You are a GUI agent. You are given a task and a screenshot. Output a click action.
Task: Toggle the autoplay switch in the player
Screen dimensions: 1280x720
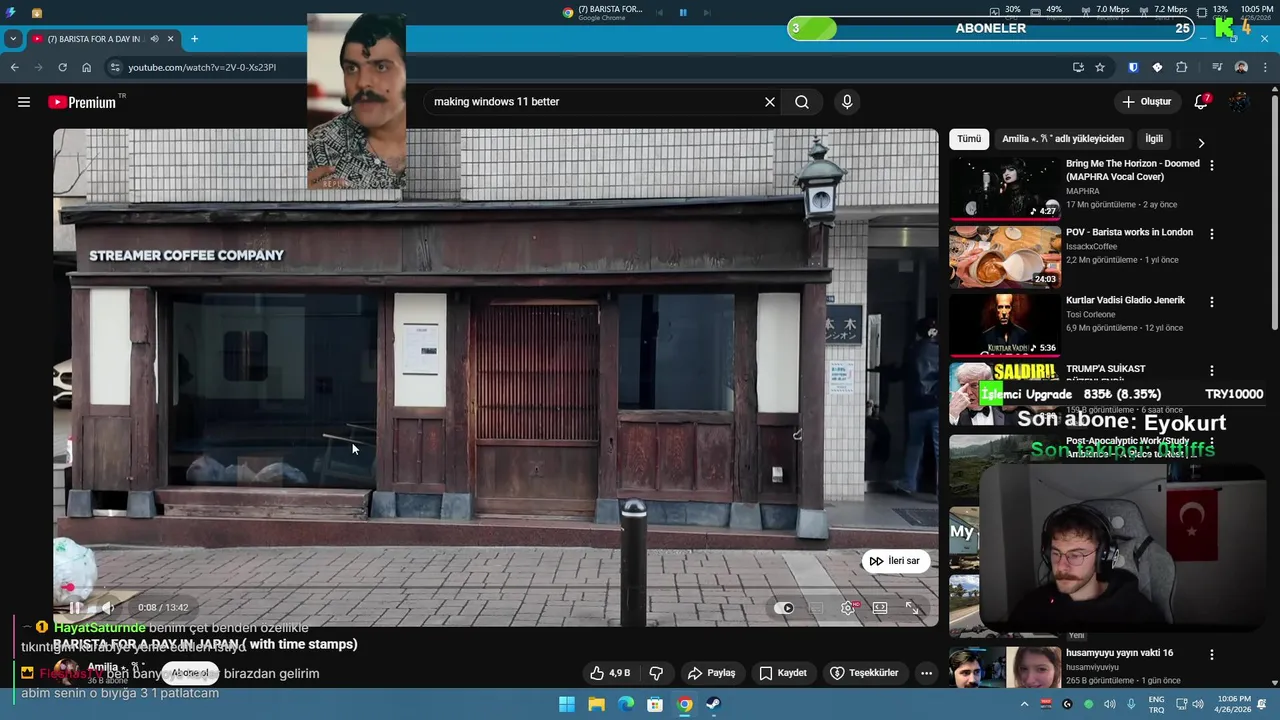click(x=784, y=608)
